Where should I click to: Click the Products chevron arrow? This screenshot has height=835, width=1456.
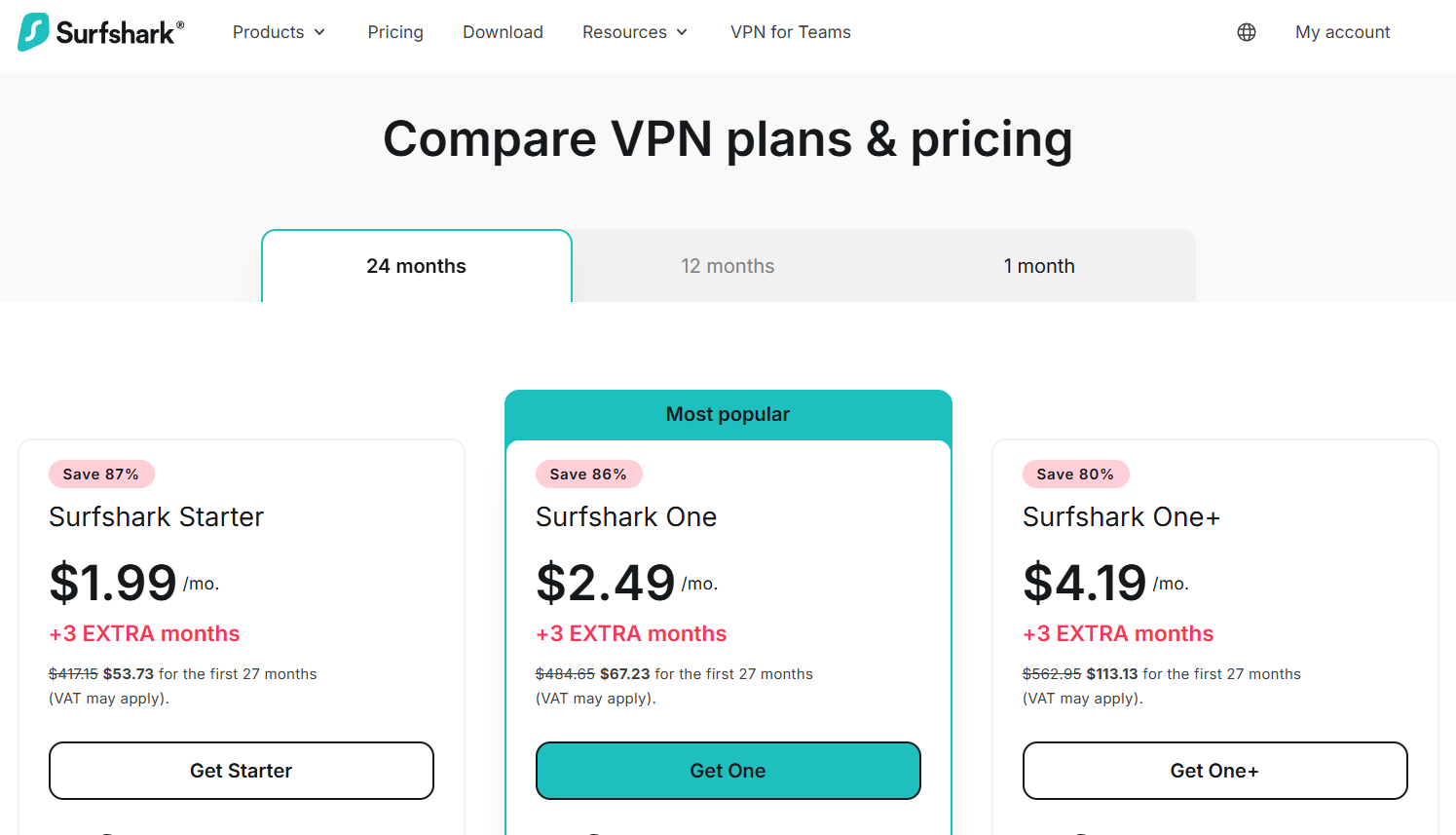(x=319, y=32)
